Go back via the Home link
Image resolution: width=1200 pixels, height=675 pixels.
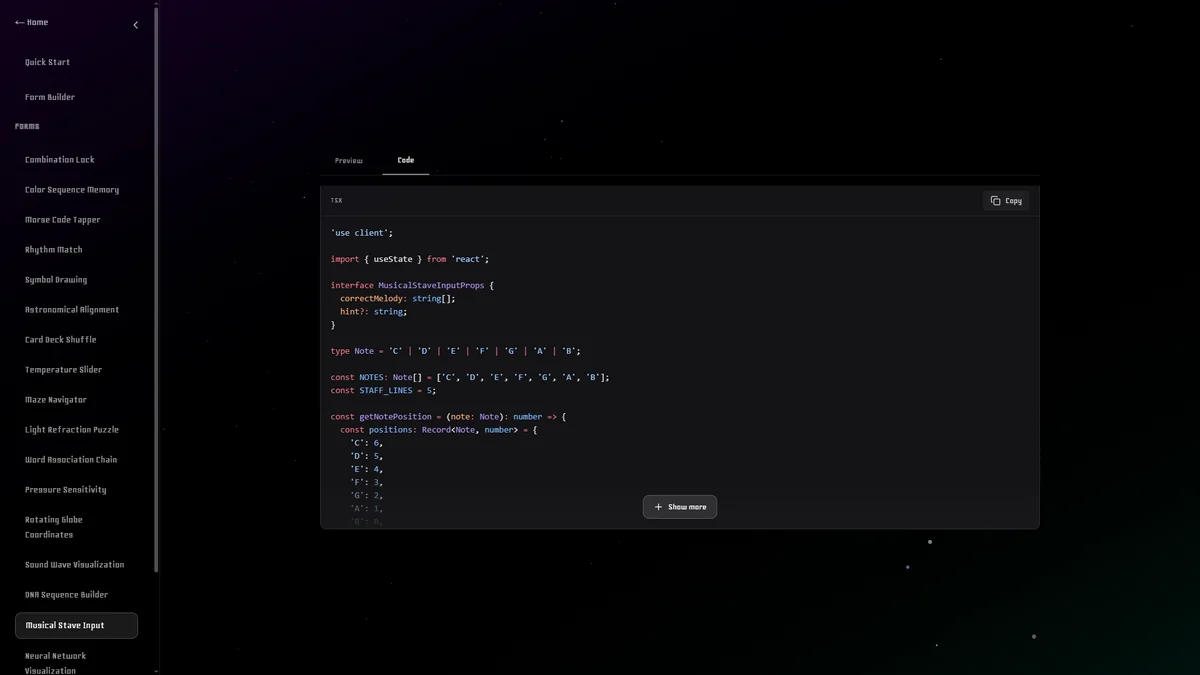tap(31, 22)
